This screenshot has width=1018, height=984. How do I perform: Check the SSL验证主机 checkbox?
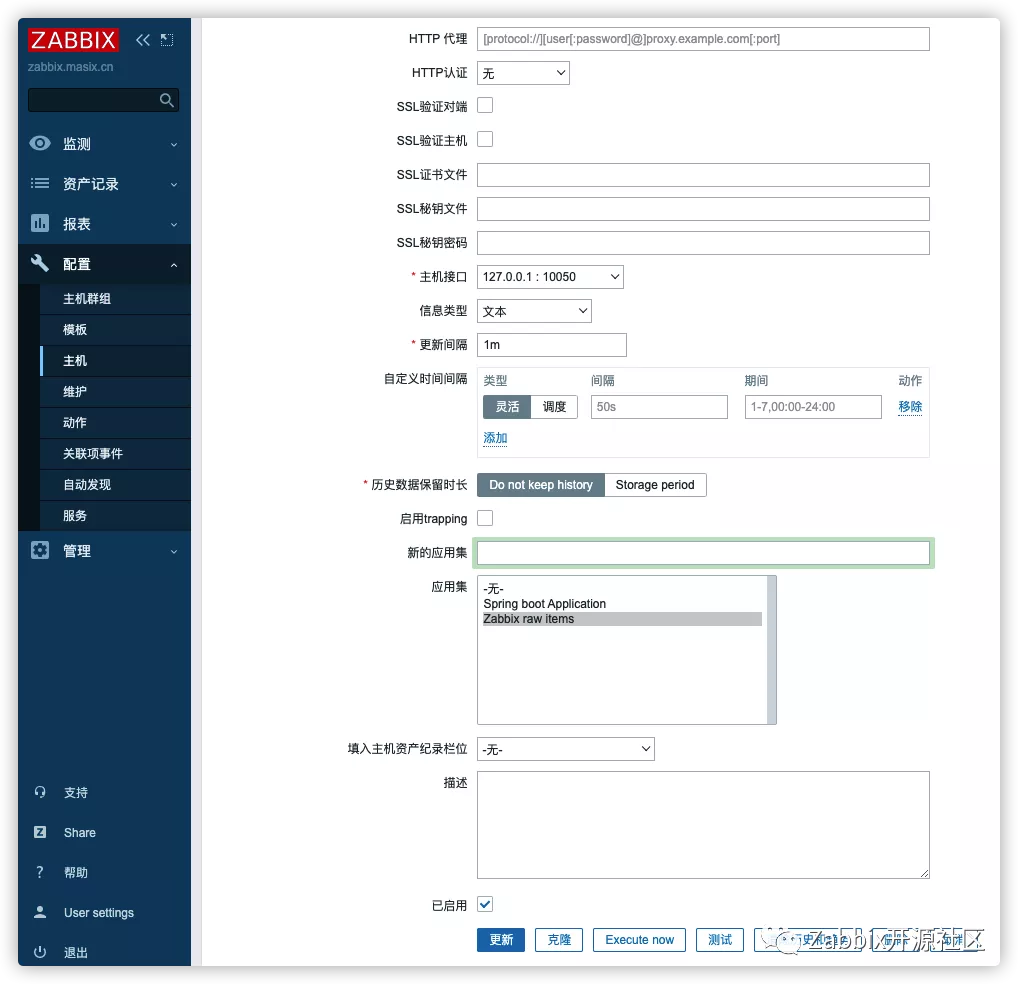(484, 139)
